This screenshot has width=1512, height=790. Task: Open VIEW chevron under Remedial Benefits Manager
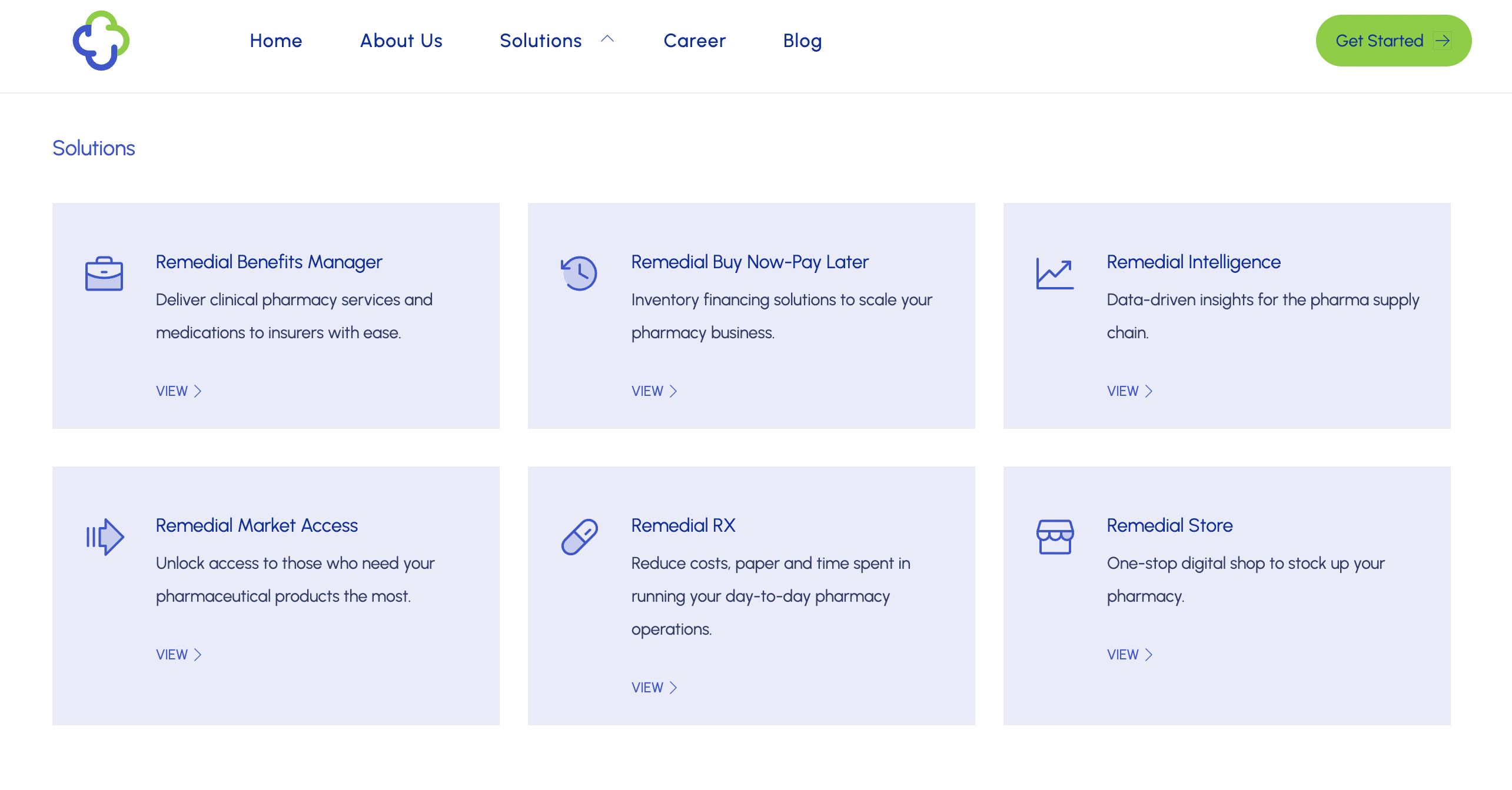[x=198, y=391]
